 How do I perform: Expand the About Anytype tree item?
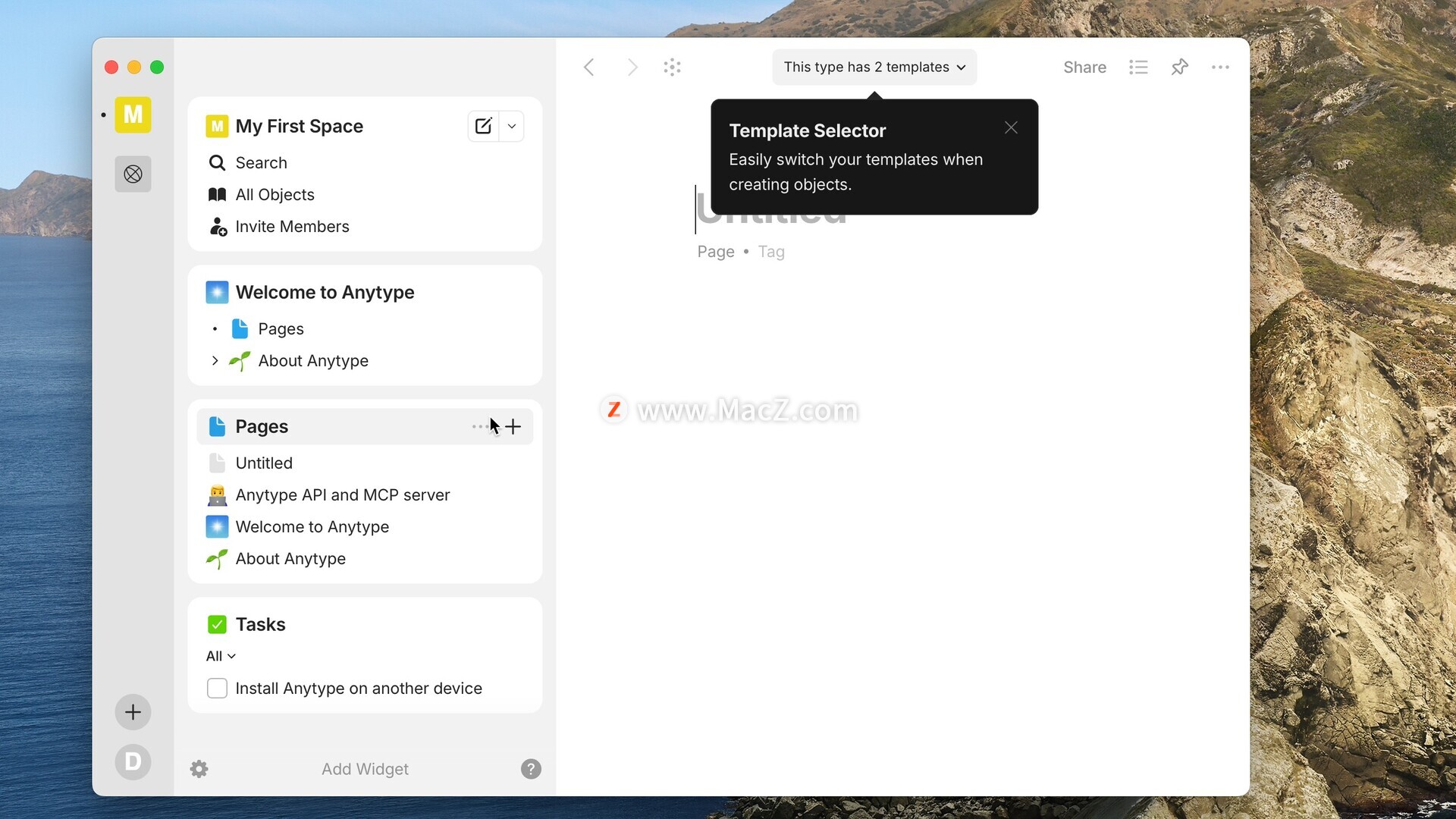pos(215,360)
